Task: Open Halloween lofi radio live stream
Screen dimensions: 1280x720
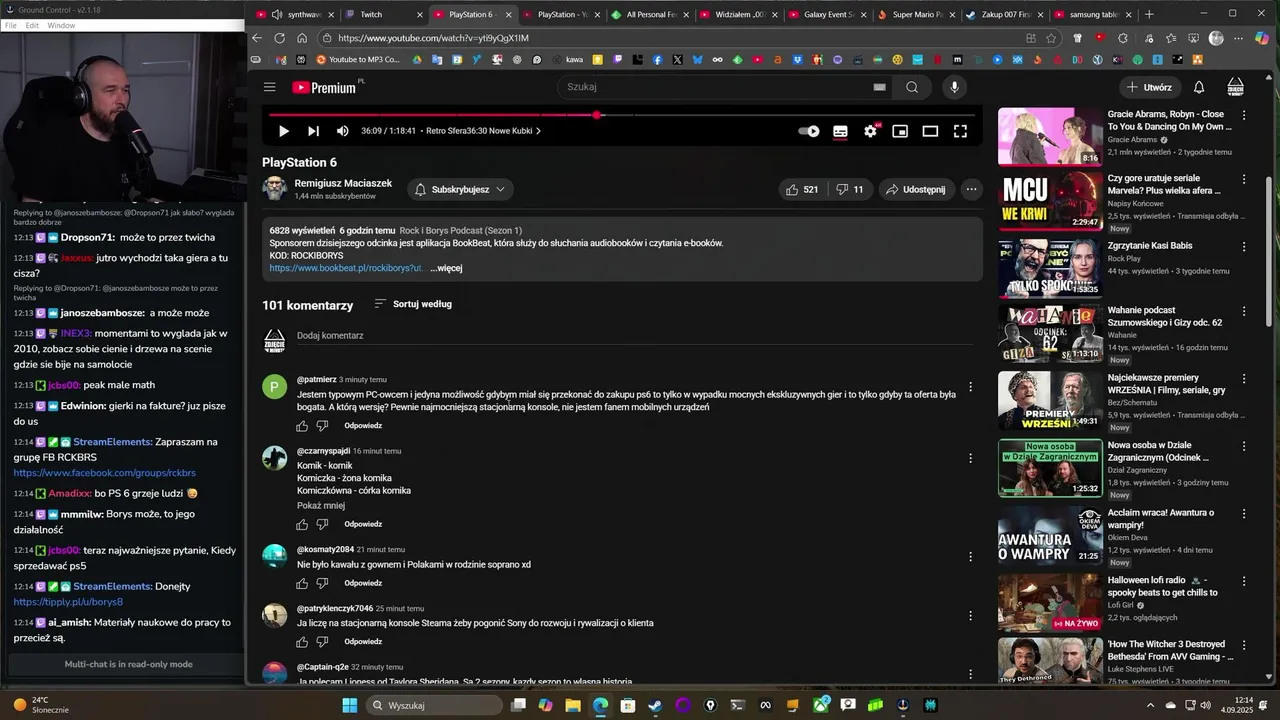Action: click(x=1050, y=601)
